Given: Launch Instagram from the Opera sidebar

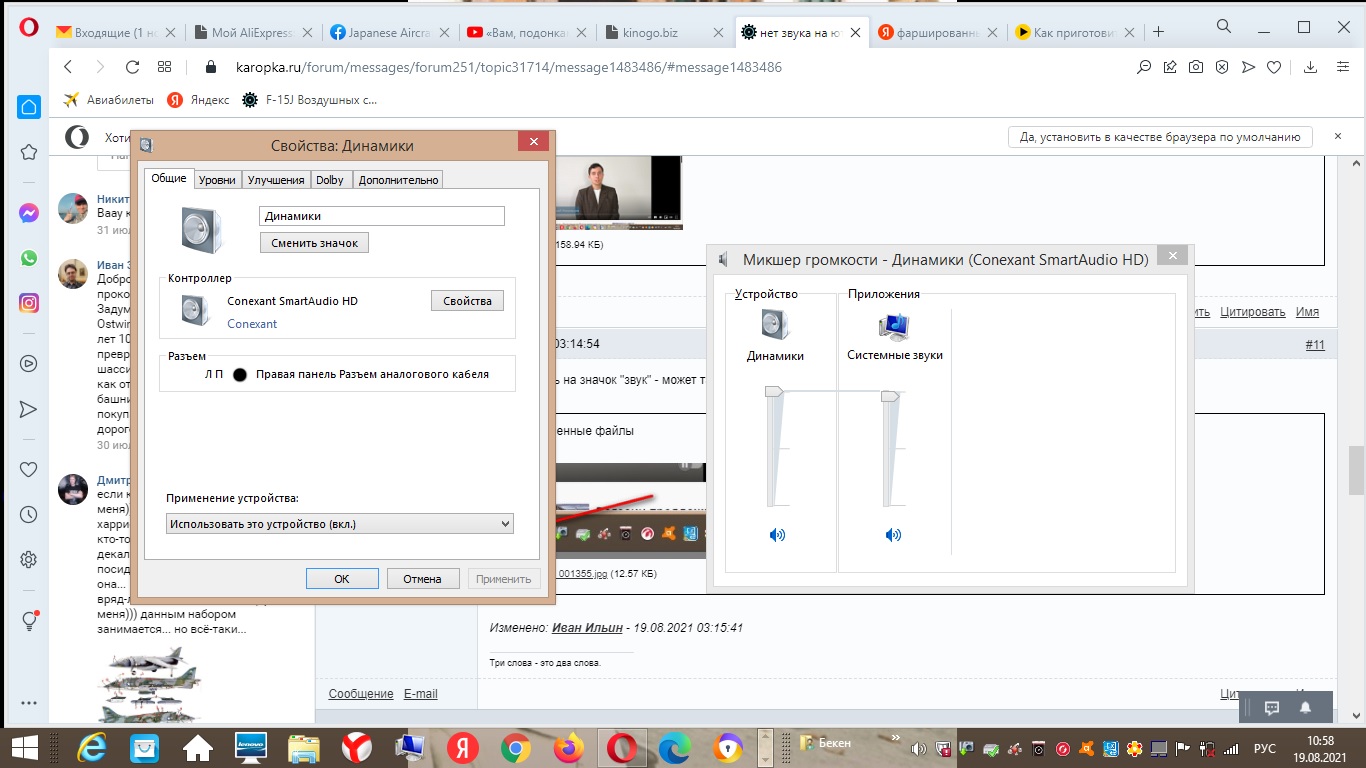Looking at the screenshot, I should 29,303.
